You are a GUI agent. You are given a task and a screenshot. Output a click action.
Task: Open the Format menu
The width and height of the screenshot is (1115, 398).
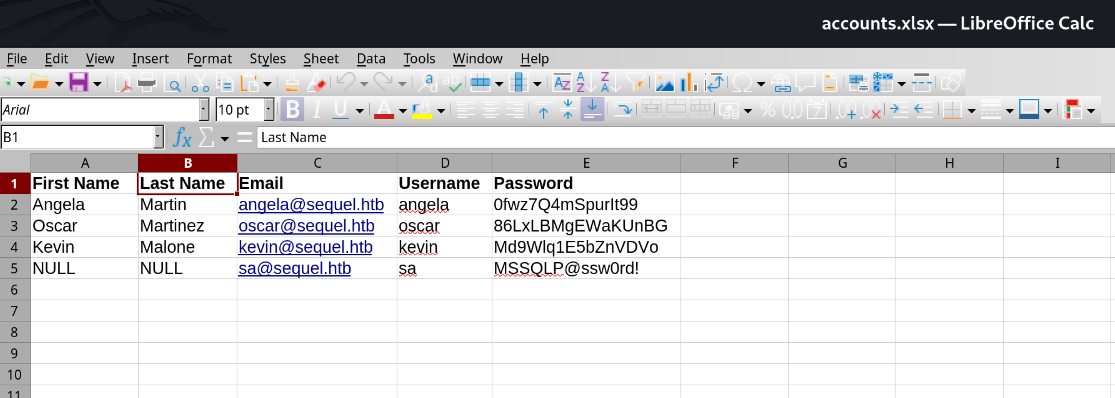coord(209,58)
